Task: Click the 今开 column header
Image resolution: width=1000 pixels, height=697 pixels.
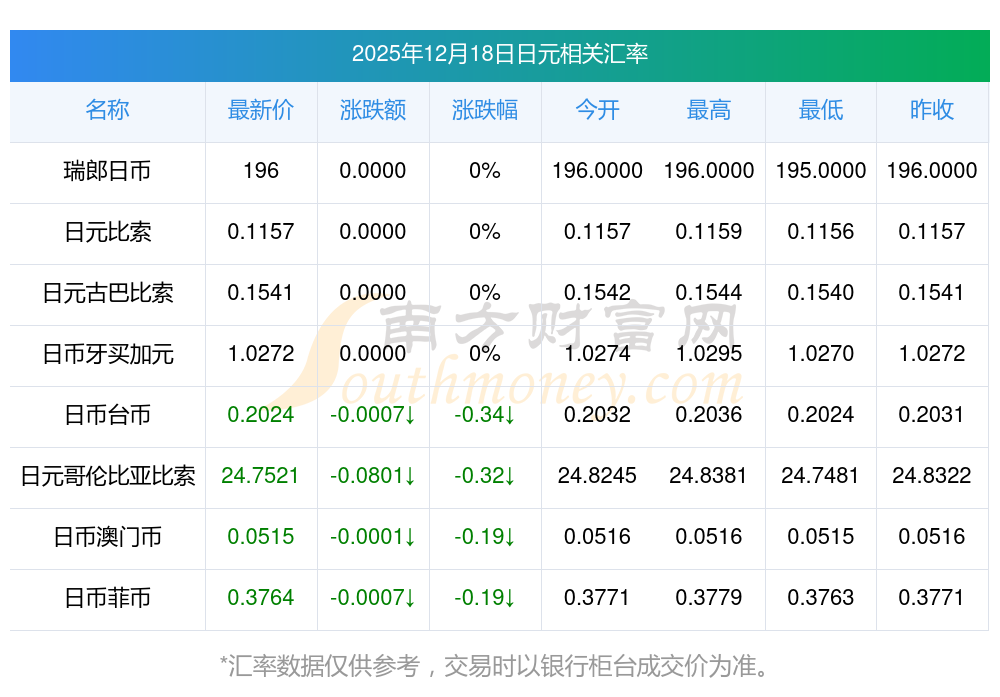Action: click(x=597, y=110)
